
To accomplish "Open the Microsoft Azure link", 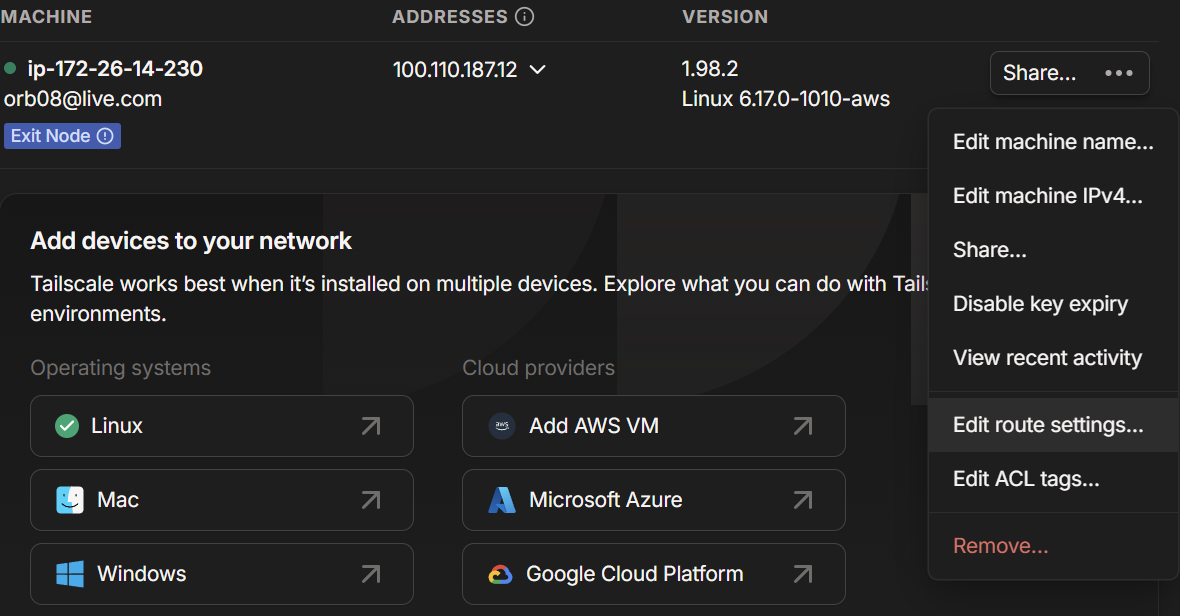I will 654,500.
